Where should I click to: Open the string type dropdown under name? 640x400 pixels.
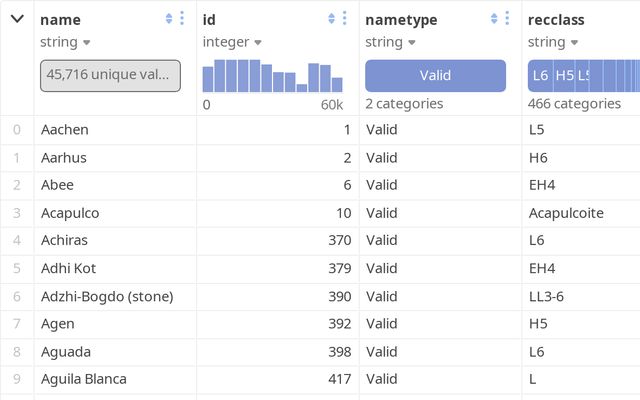tap(65, 42)
